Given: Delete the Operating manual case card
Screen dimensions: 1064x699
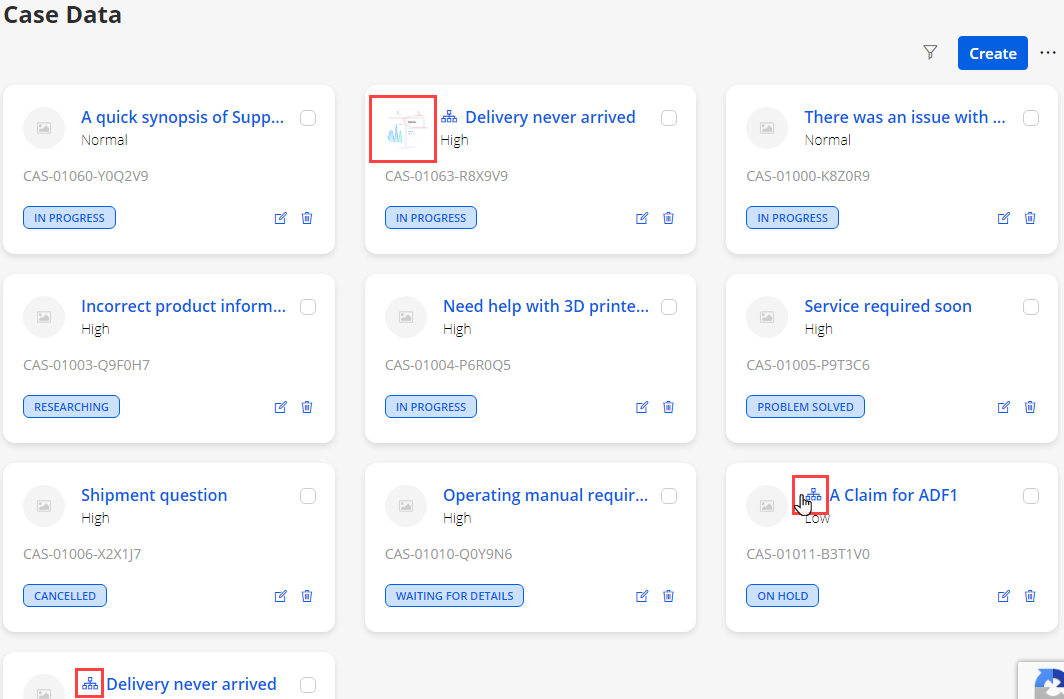Looking at the screenshot, I should (668, 596).
